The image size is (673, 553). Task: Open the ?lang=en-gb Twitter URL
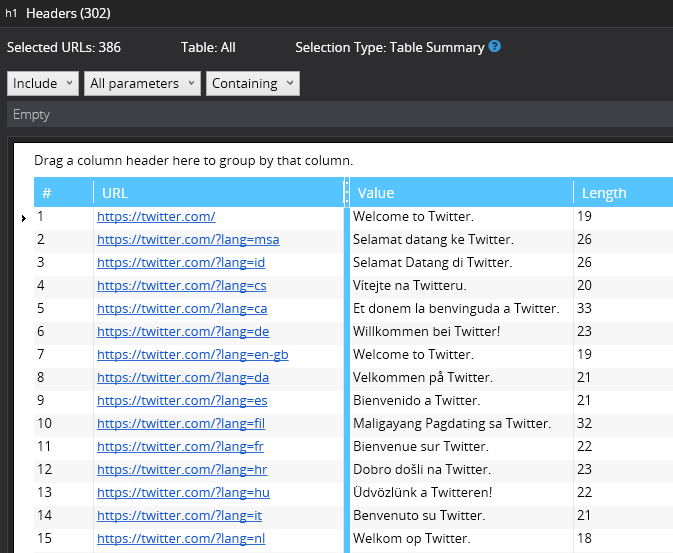click(x=193, y=354)
